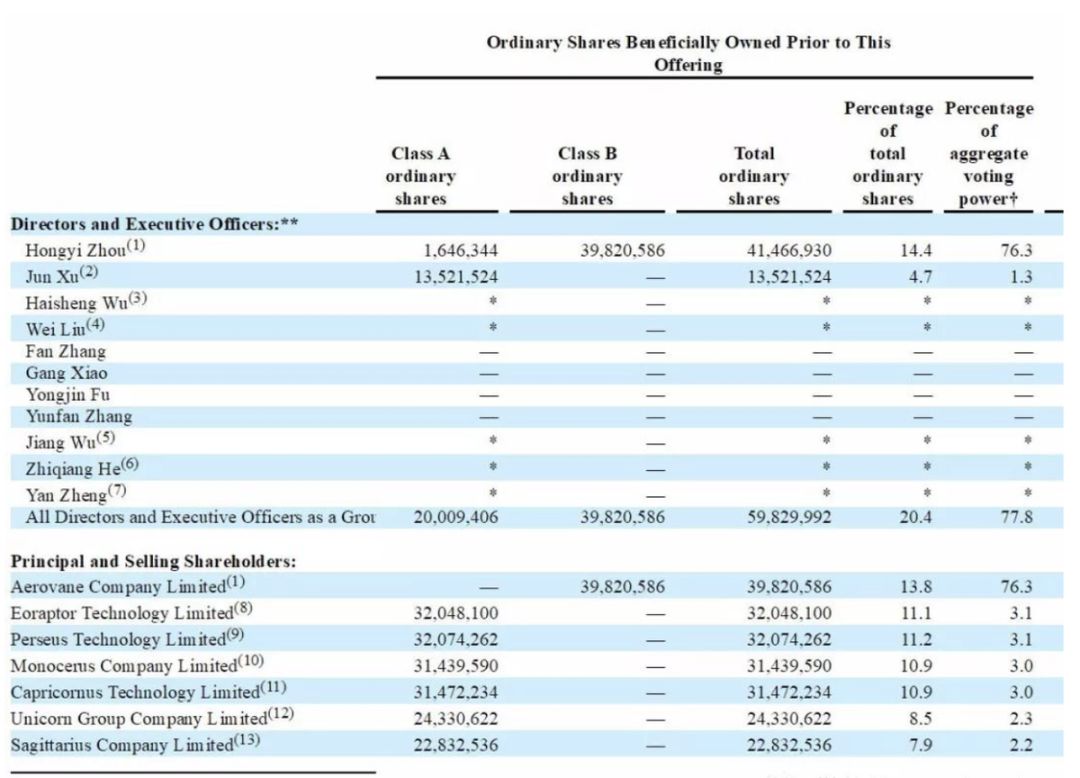Click the Total ordinary shares column header
Viewport: 1080px width, 778px height.
tap(754, 176)
